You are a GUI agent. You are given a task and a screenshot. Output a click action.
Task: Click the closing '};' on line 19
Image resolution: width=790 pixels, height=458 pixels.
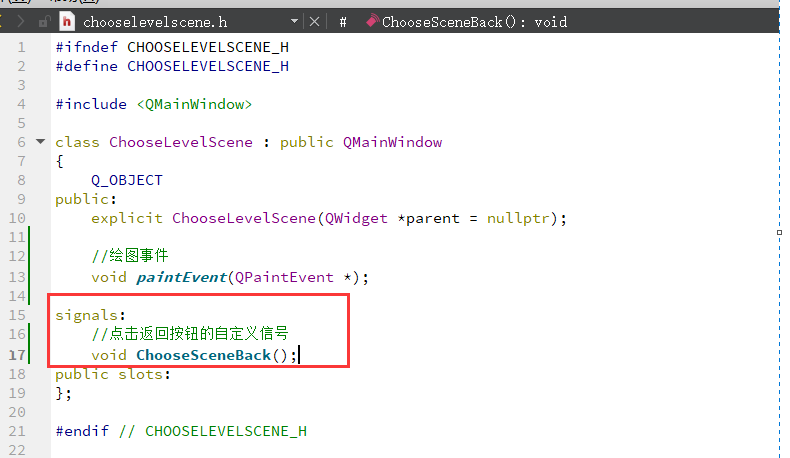tap(63, 394)
